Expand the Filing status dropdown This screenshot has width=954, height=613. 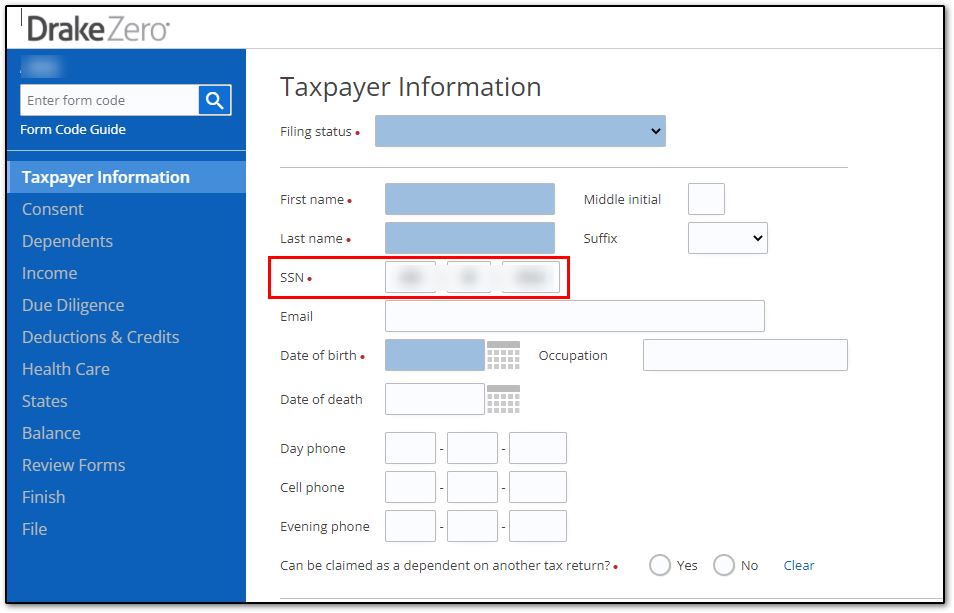tap(520, 131)
